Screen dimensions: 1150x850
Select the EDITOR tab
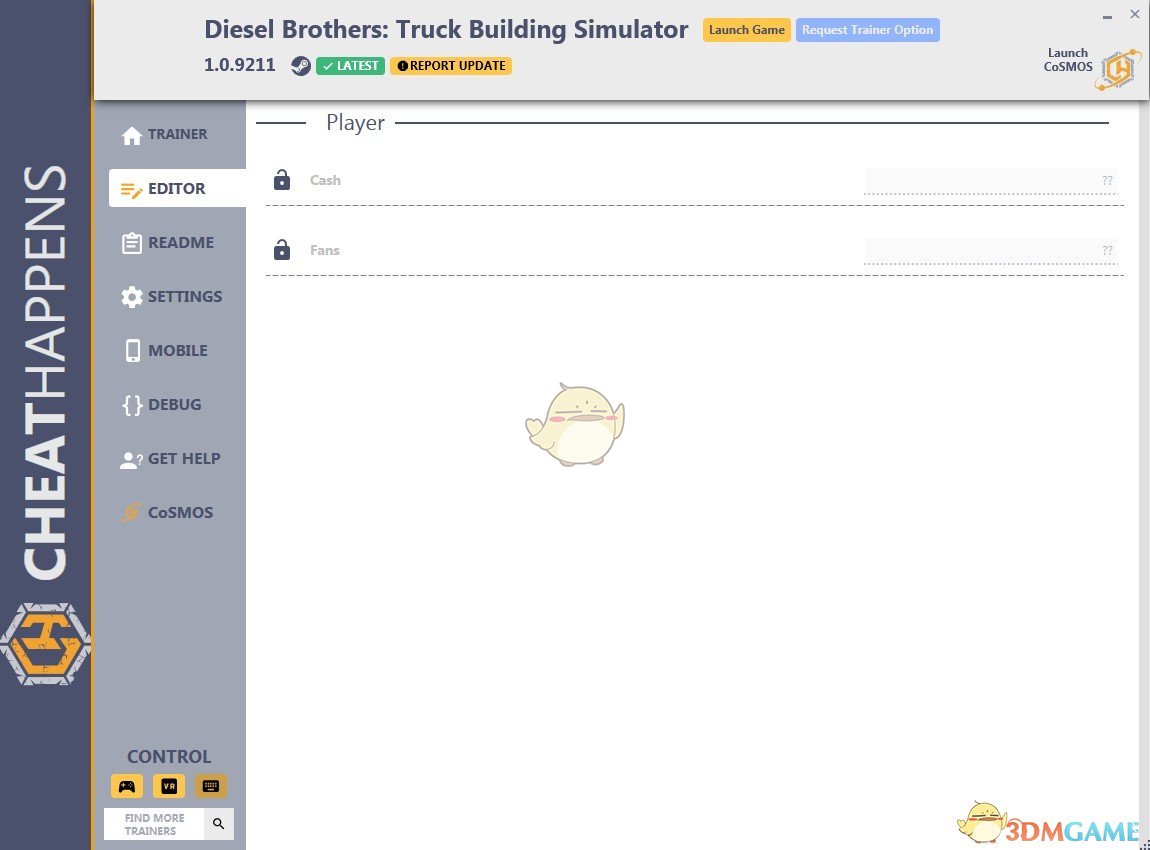click(177, 188)
